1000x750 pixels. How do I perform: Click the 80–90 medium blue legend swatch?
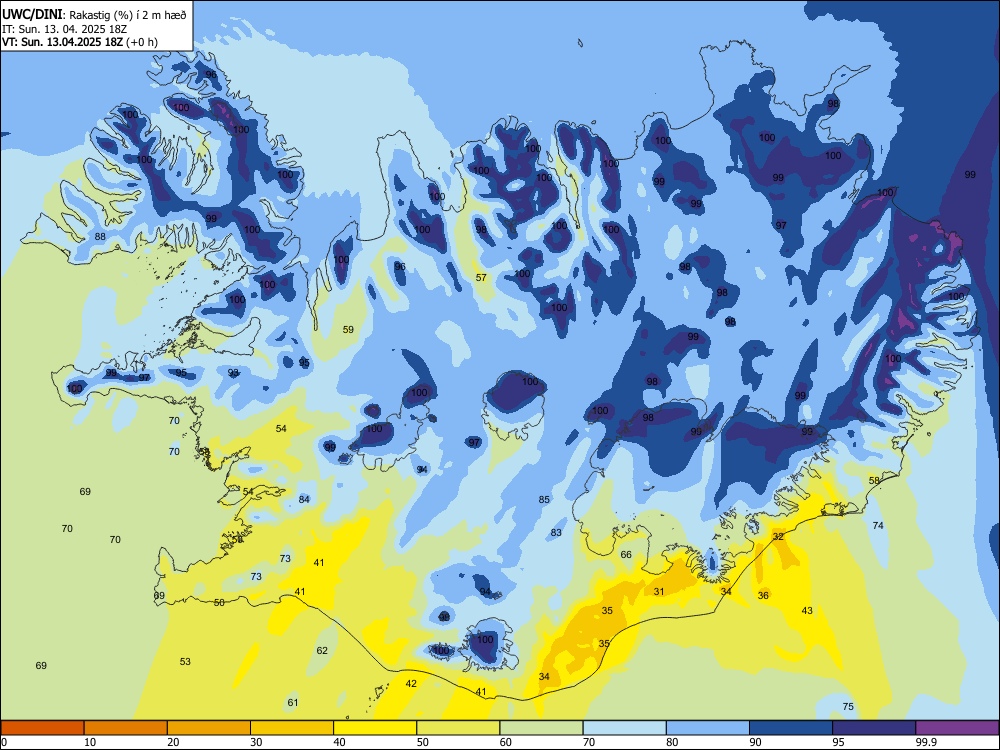click(708, 728)
